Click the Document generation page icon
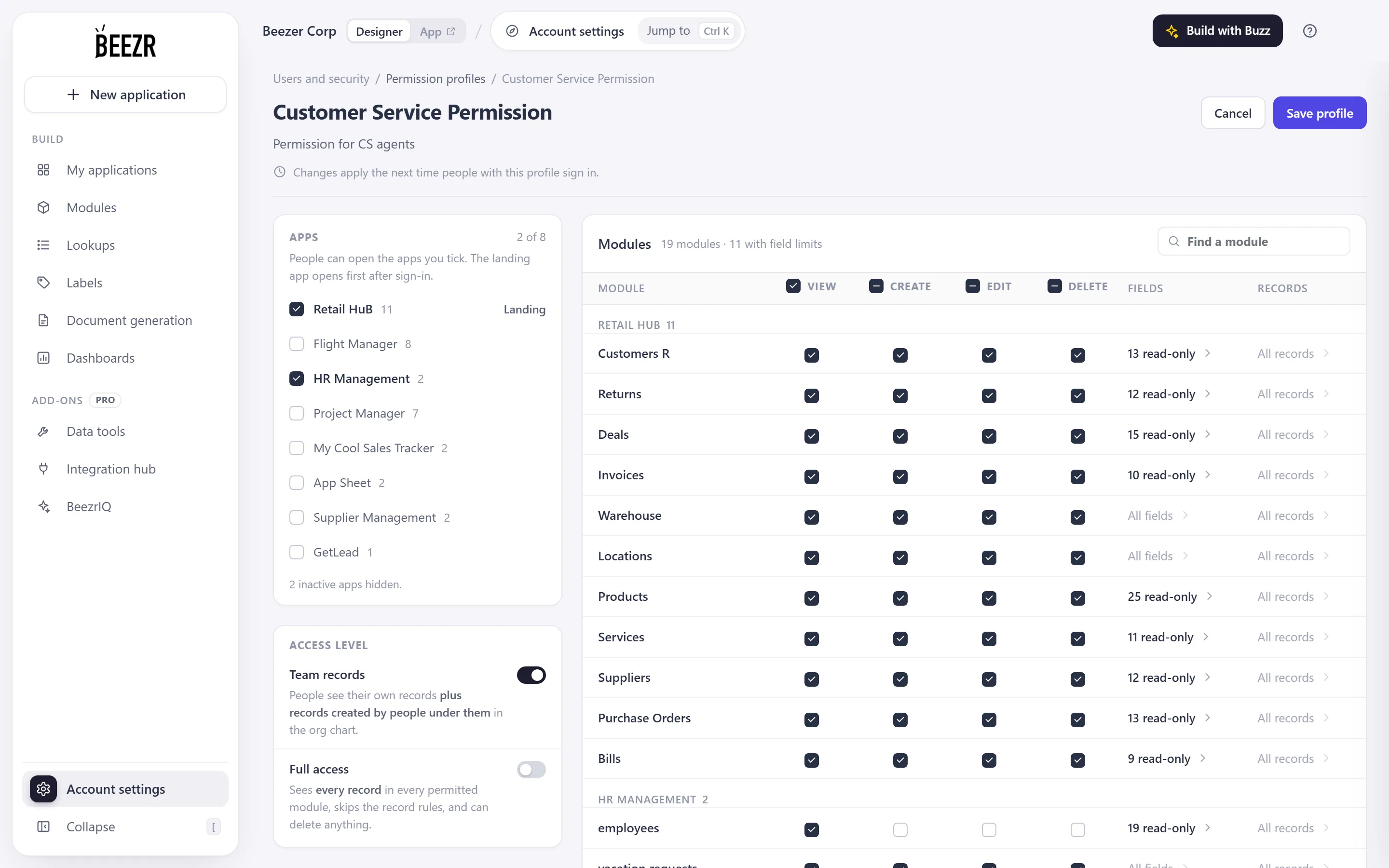The height and width of the screenshot is (868, 1389). [43, 320]
